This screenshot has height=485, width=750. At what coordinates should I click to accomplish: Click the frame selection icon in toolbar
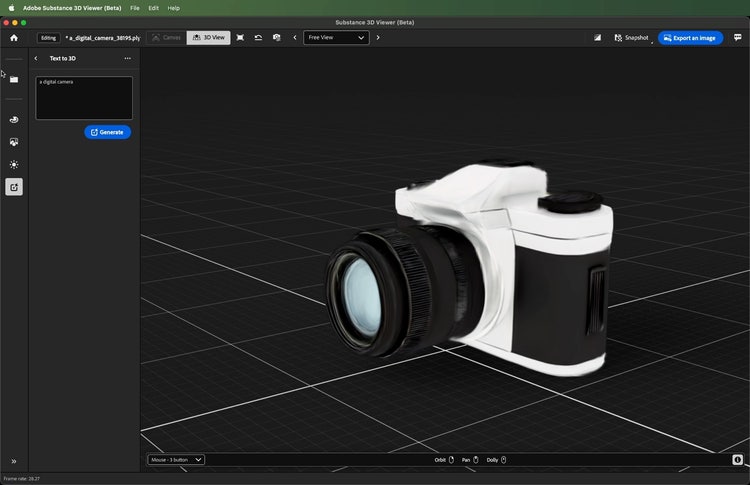click(240, 37)
